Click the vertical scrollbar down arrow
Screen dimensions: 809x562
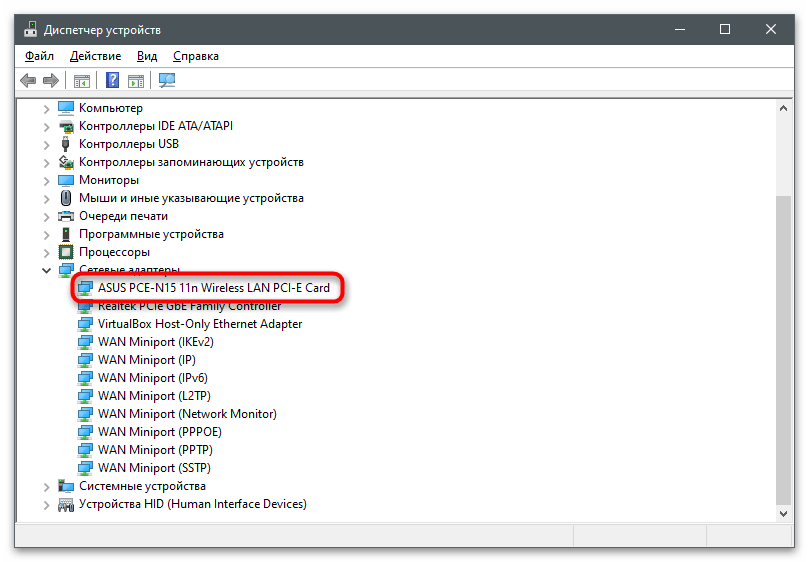click(x=783, y=514)
